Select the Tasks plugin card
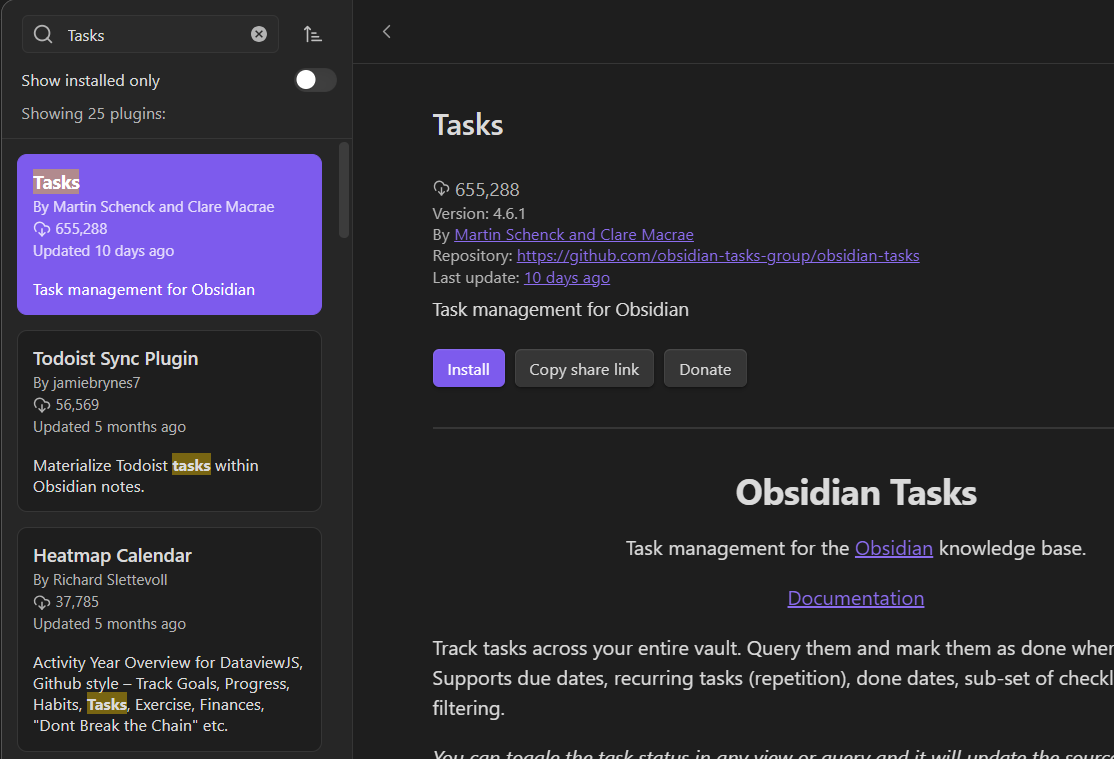The image size is (1114, 759). 169,235
